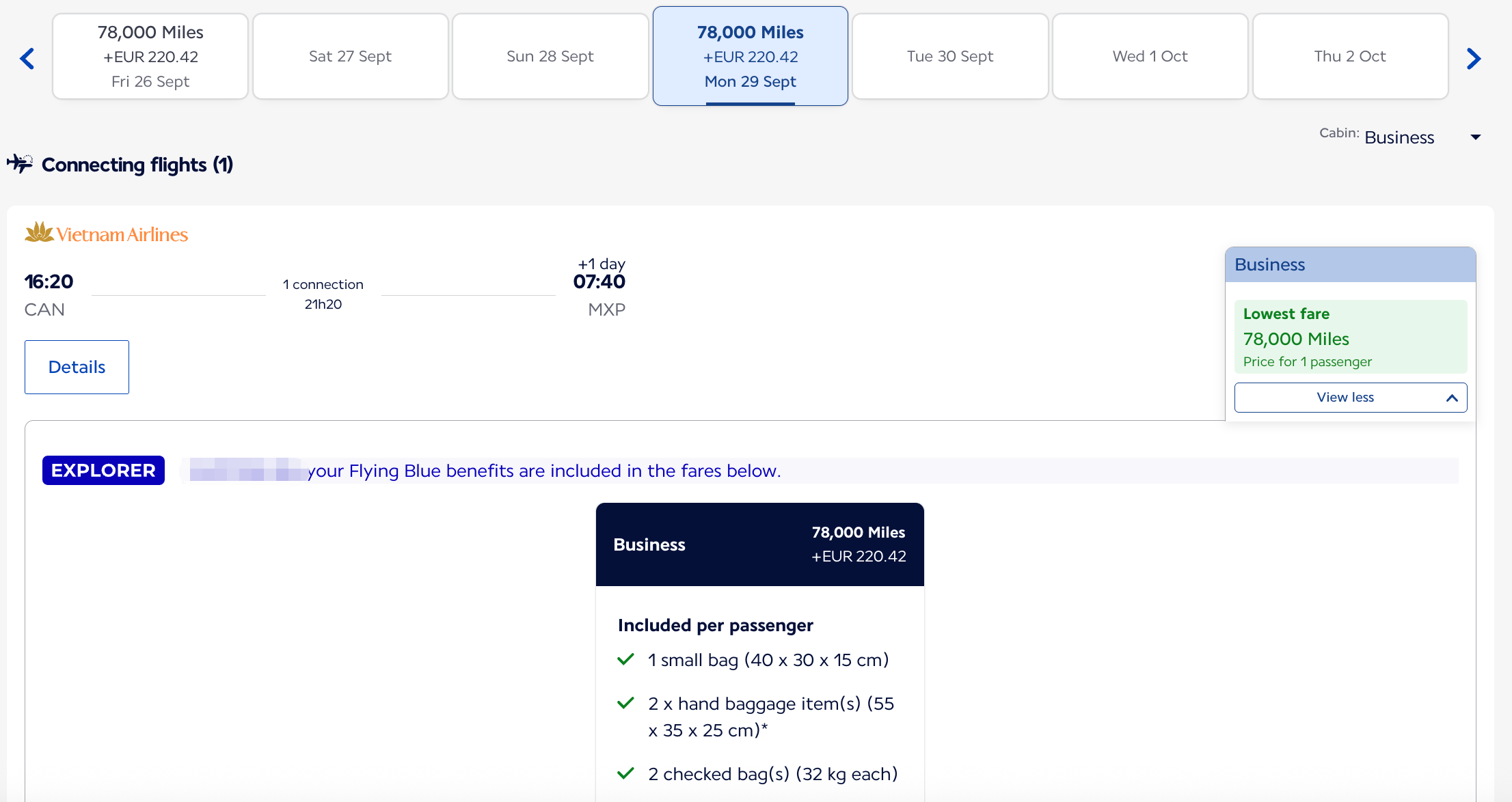Select the Thu 2 Oct date tab
The width and height of the screenshot is (1512, 802).
[1350, 57]
